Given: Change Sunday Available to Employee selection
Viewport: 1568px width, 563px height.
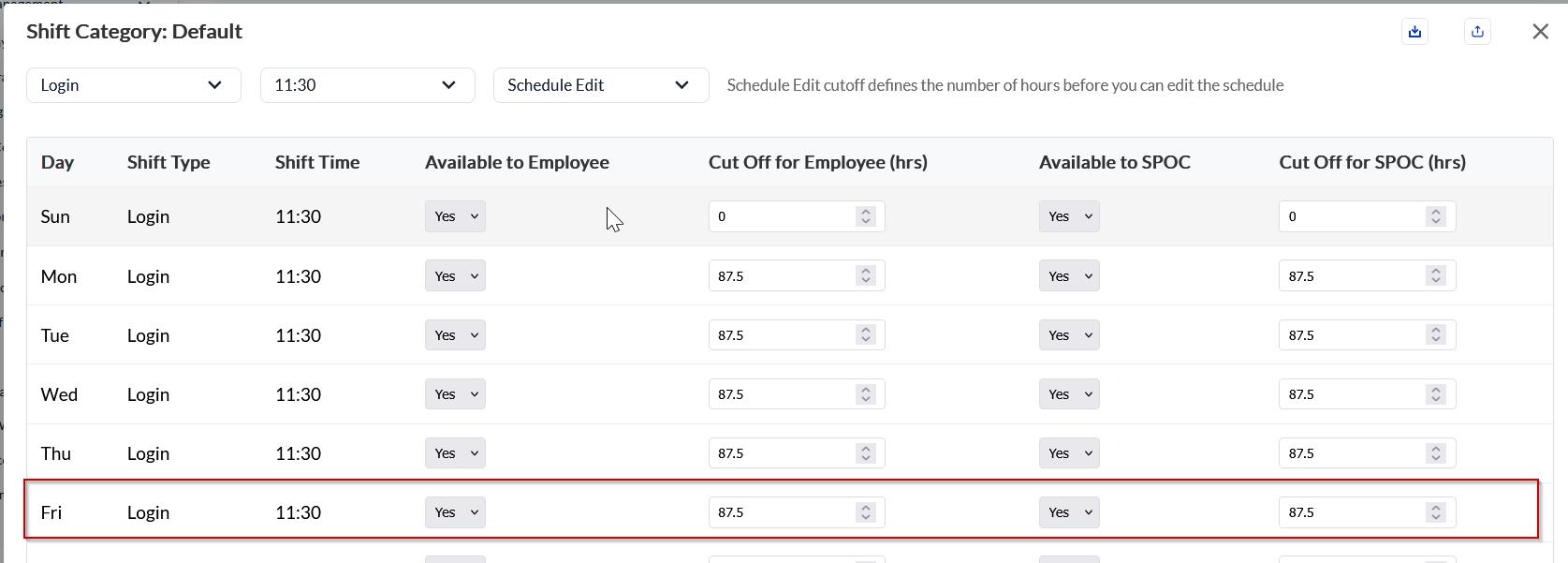Looking at the screenshot, I should tap(455, 216).
